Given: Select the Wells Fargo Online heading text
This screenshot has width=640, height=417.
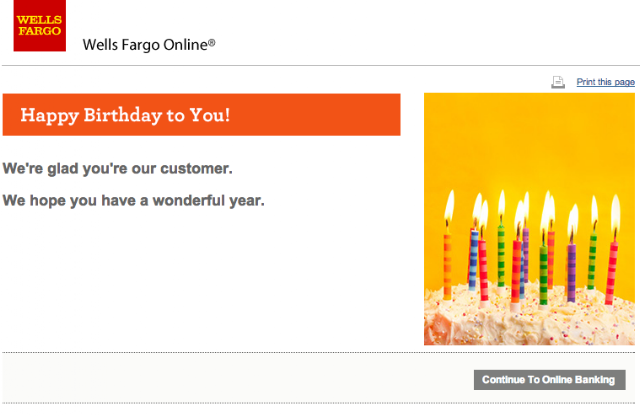Looking at the screenshot, I should [149, 45].
